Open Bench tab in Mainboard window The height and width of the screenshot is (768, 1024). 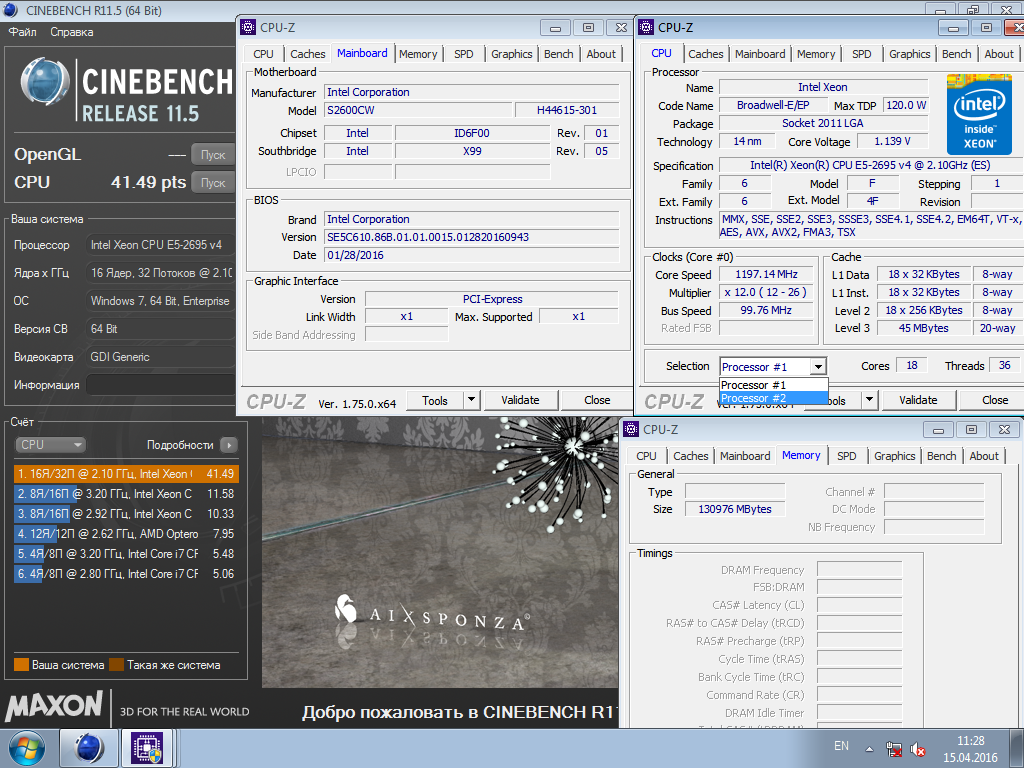coord(558,54)
